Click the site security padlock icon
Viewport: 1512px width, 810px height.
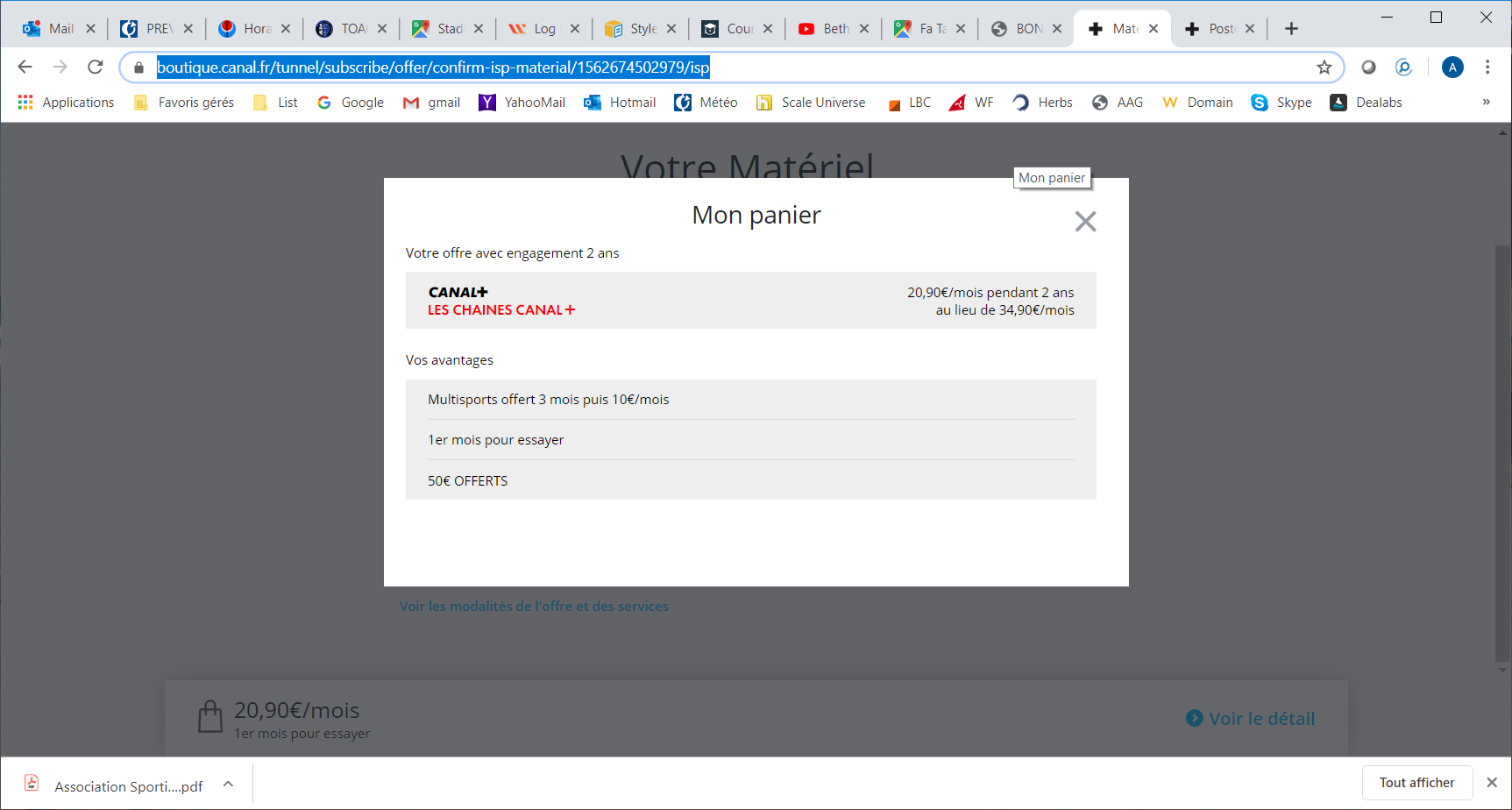click(x=138, y=67)
